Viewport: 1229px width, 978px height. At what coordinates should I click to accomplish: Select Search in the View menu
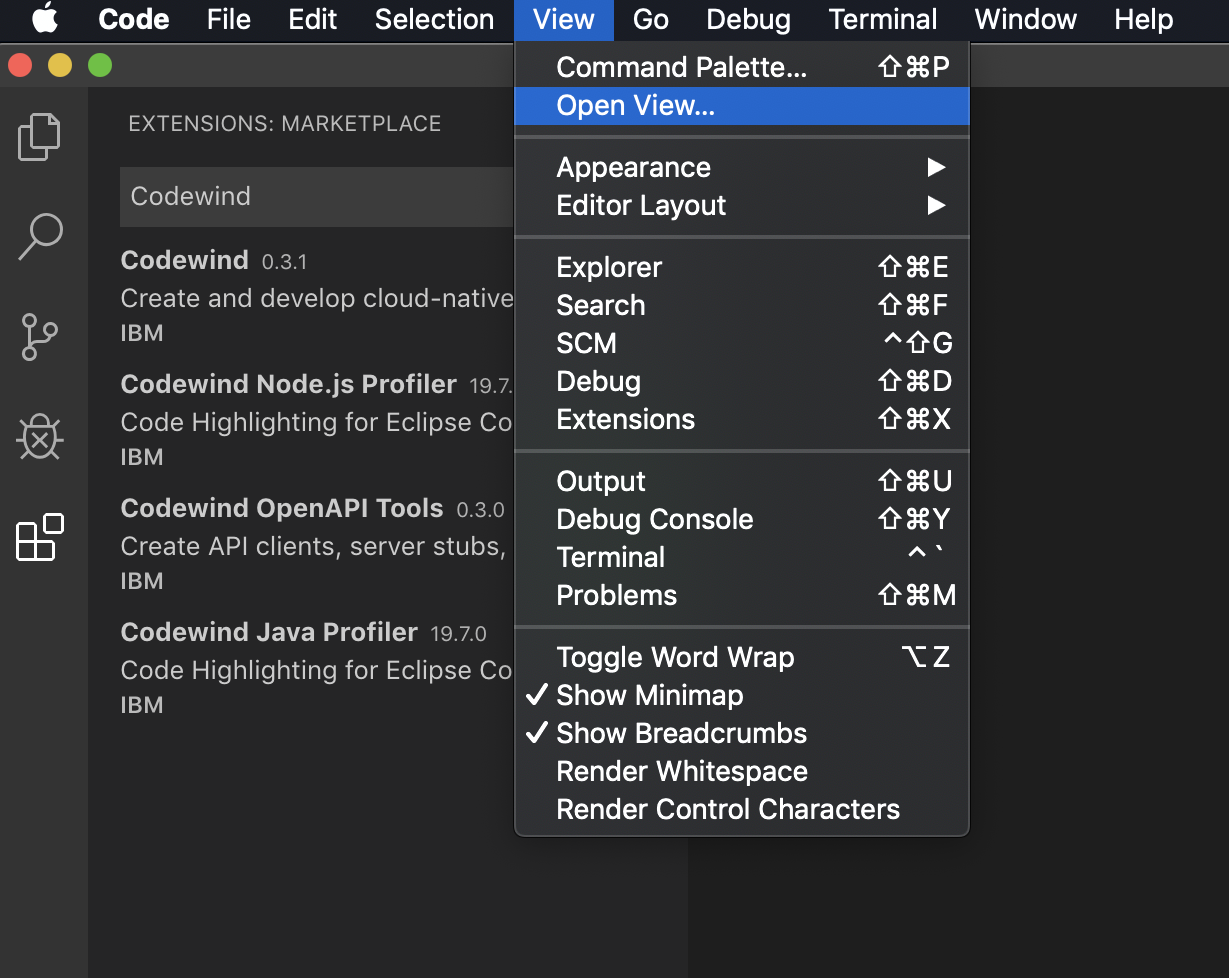pos(741,305)
